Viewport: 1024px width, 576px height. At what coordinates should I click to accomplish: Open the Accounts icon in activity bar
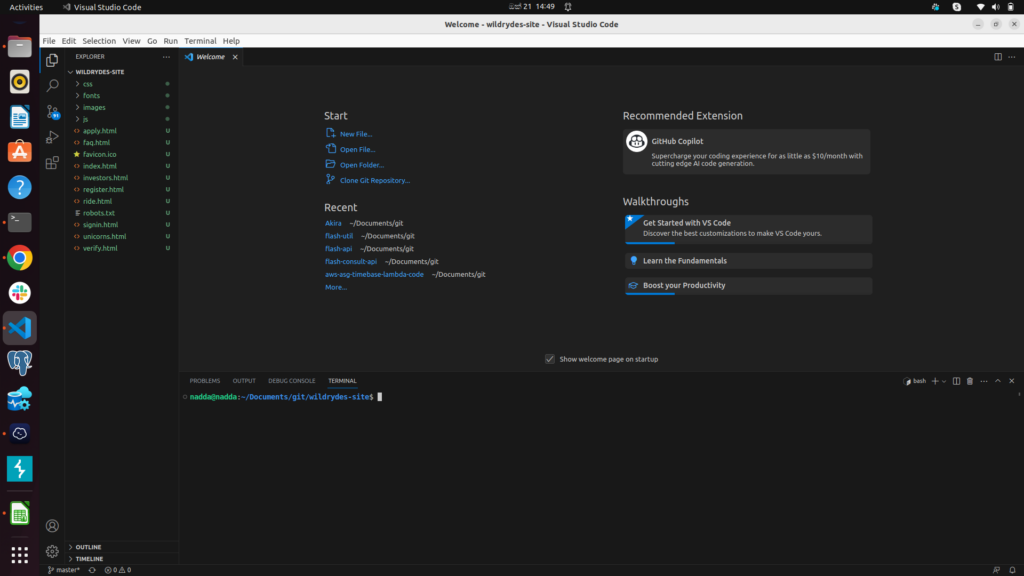[x=52, y=525]
